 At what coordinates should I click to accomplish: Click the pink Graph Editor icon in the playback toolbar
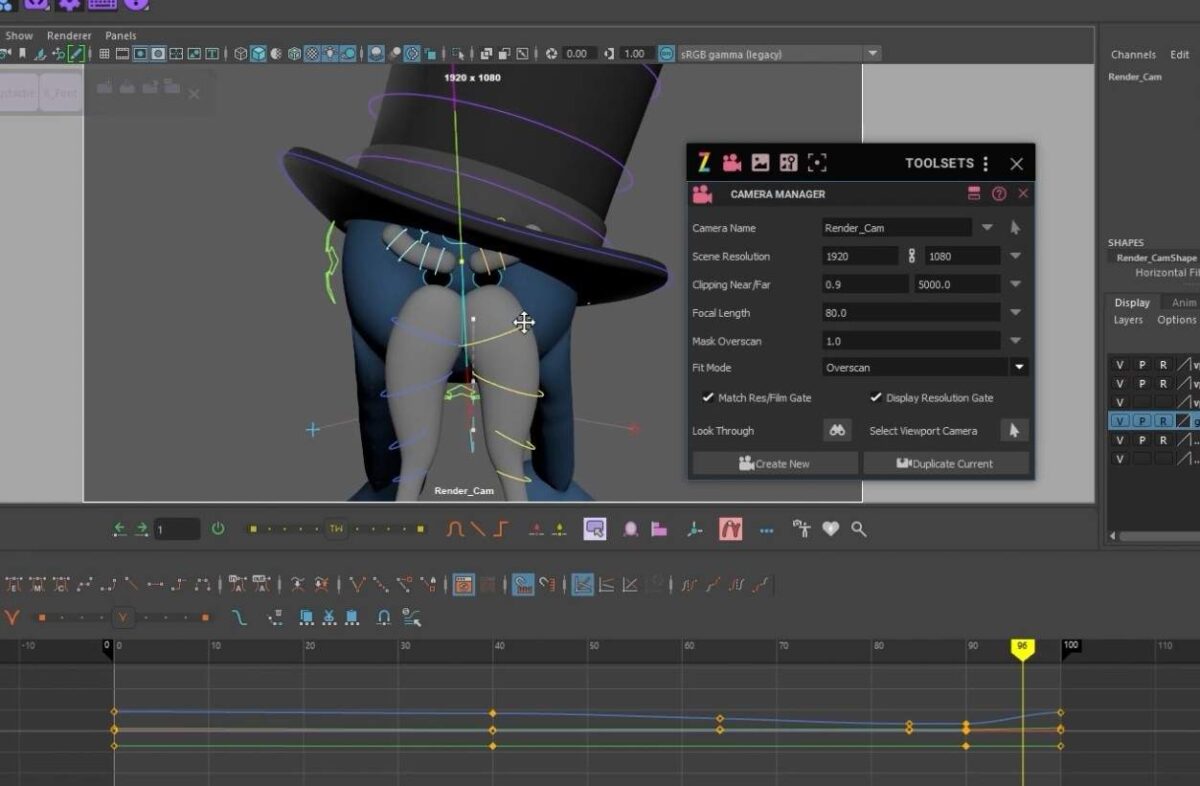point(730,528)
